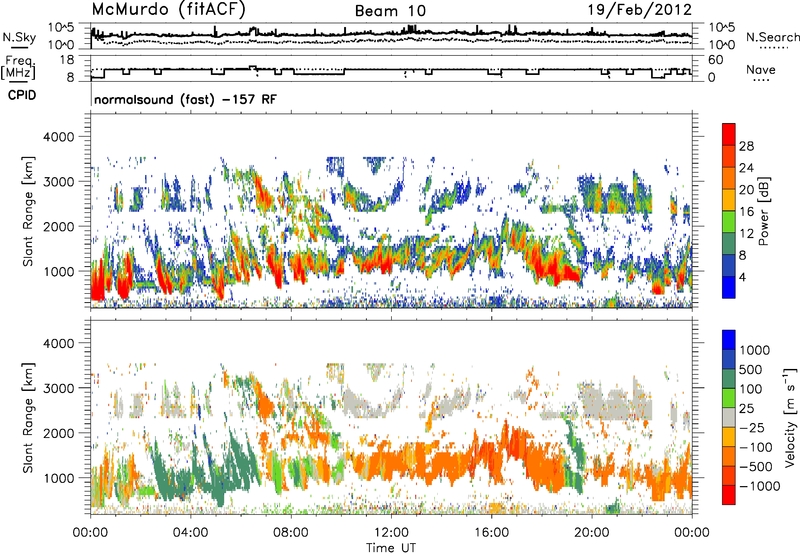Pick Velocity colorbar blue segment above 1000
Screen dimensions: 800x554
[729, 340]
